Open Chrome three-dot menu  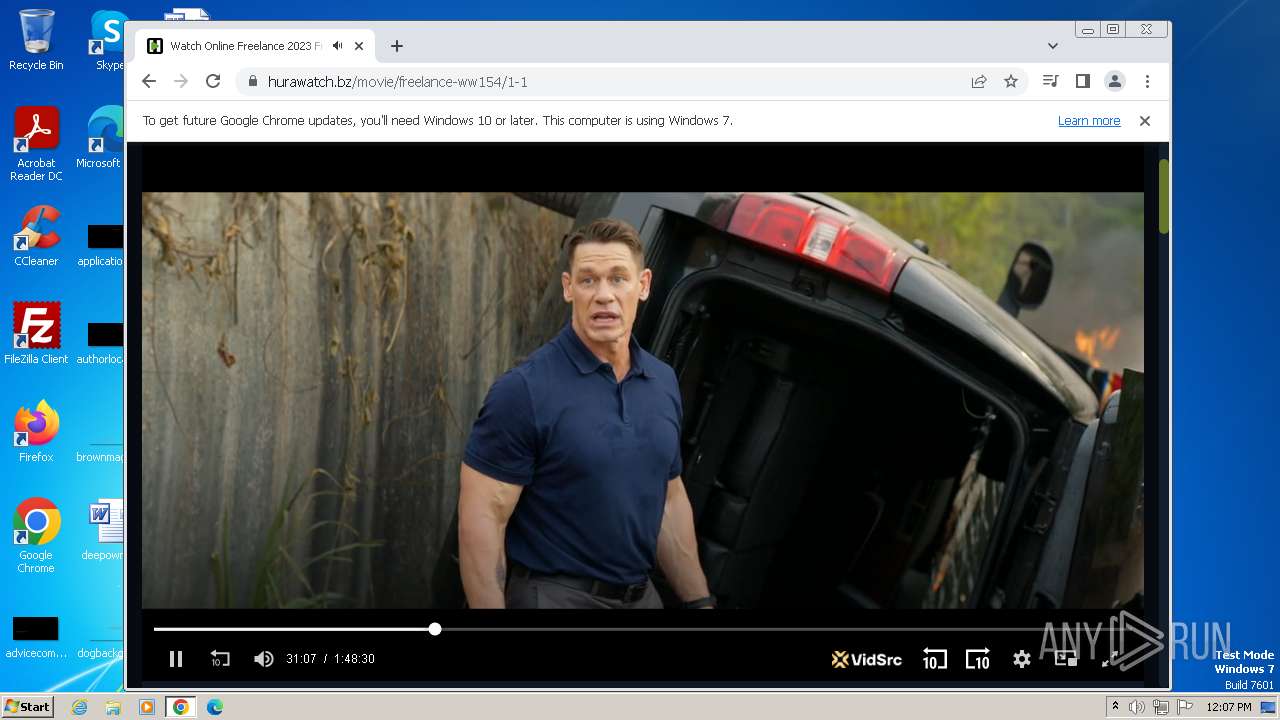[x=1147, y=82]
